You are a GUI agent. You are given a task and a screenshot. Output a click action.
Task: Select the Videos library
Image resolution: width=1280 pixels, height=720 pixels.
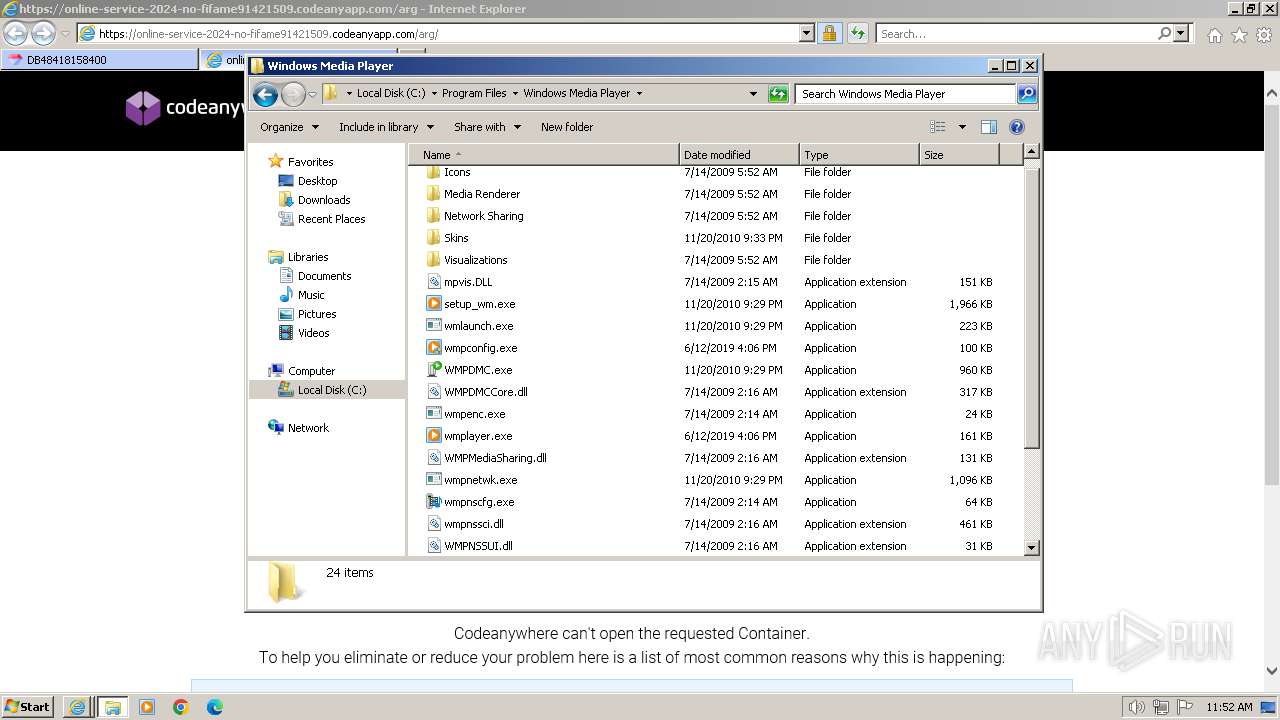[x=313, y=333]
